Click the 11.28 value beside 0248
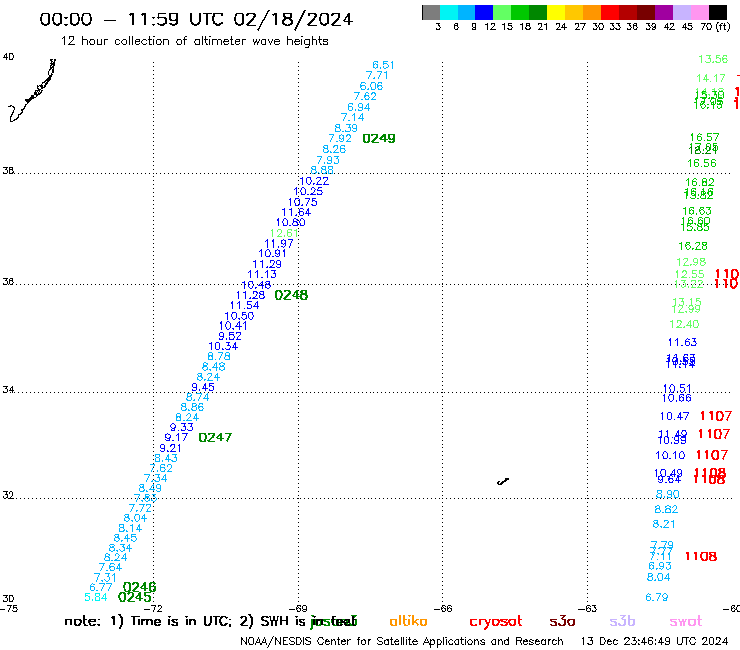The width and height of the screenshot is (740, 650). coord(251,295)
